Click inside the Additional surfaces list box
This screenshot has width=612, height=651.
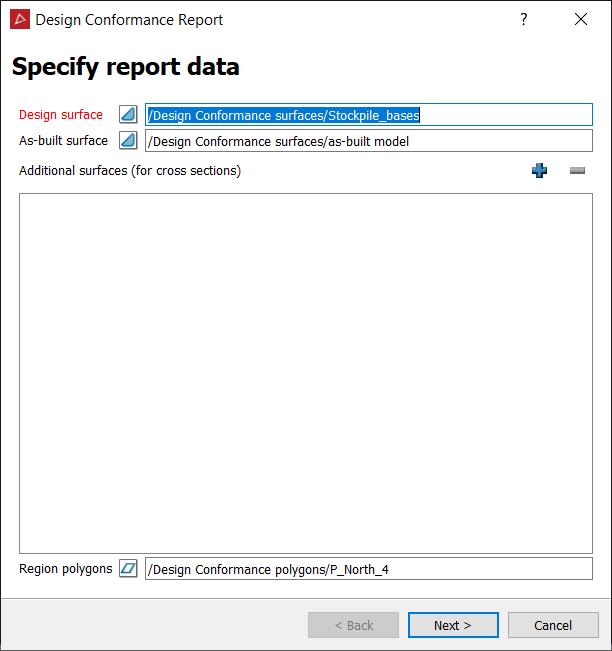pos(306,373)
